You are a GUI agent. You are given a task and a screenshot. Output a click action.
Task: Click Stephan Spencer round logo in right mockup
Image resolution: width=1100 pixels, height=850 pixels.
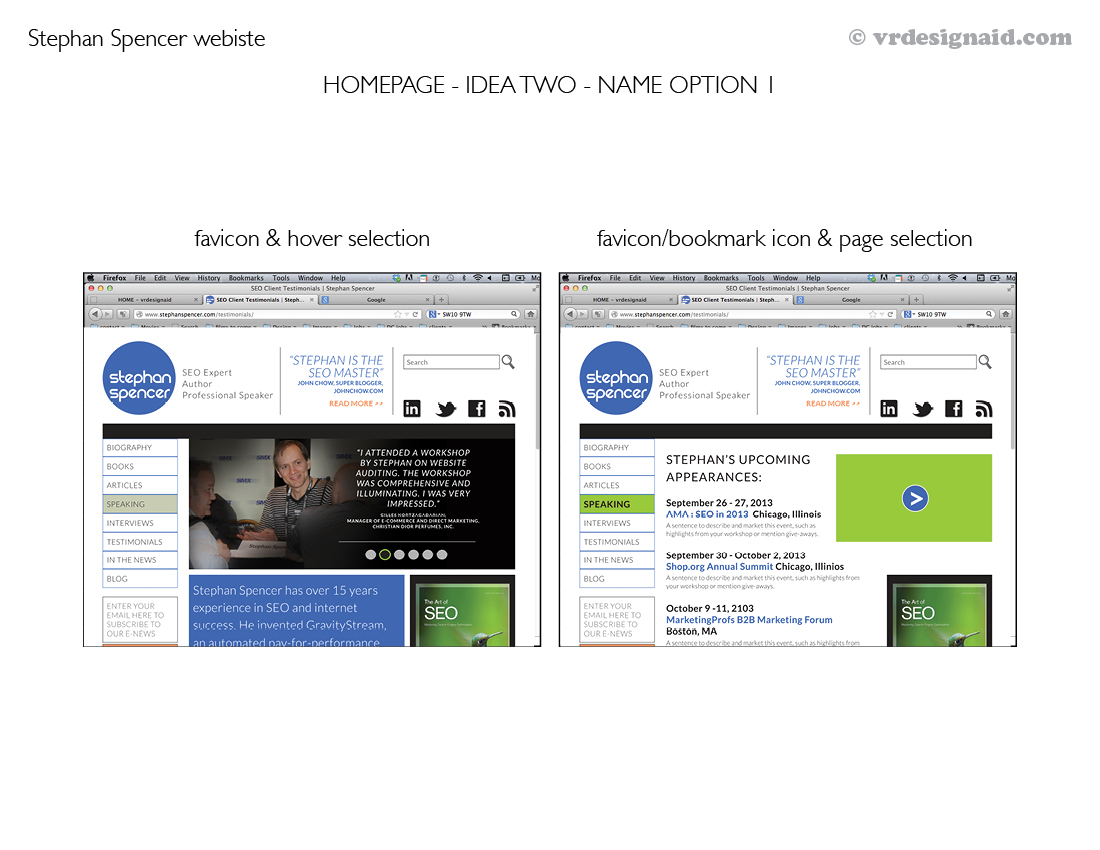tap(616, 378)
